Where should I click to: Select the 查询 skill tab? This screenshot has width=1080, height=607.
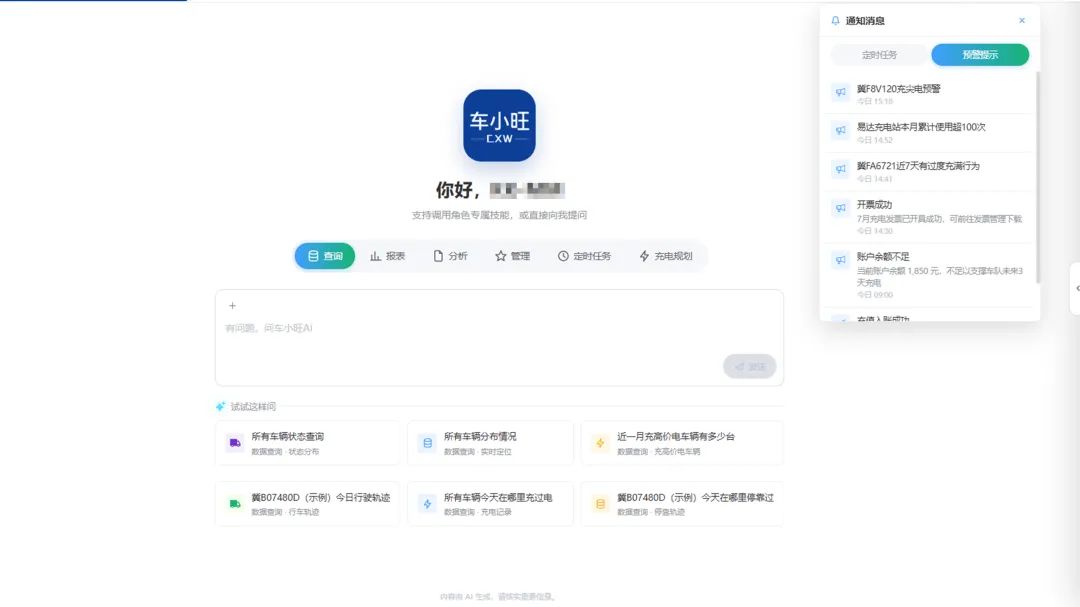tap(324, 256)
